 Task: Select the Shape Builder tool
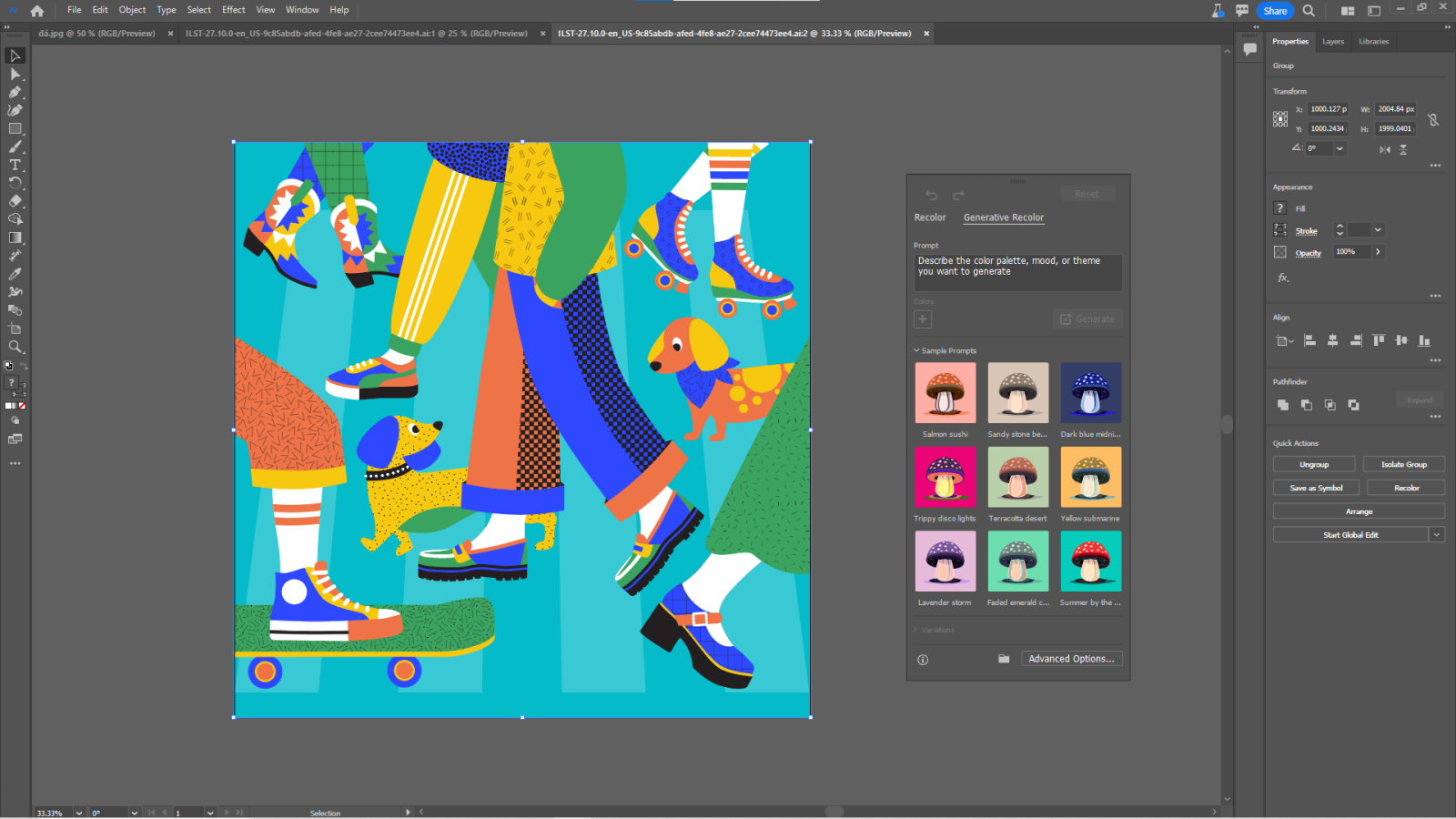[x=15, y=219]
